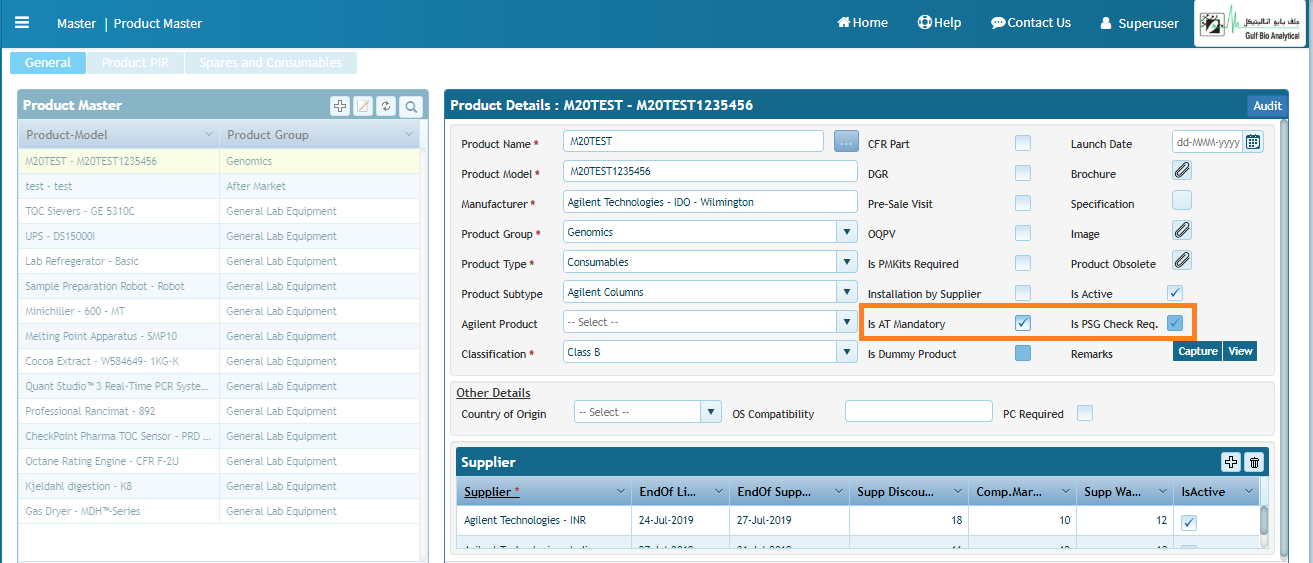Screen dimensions: 1313x563
Task: Switch to the Product PIR tab
Action: pyautogui.click(x=135, y=62)
